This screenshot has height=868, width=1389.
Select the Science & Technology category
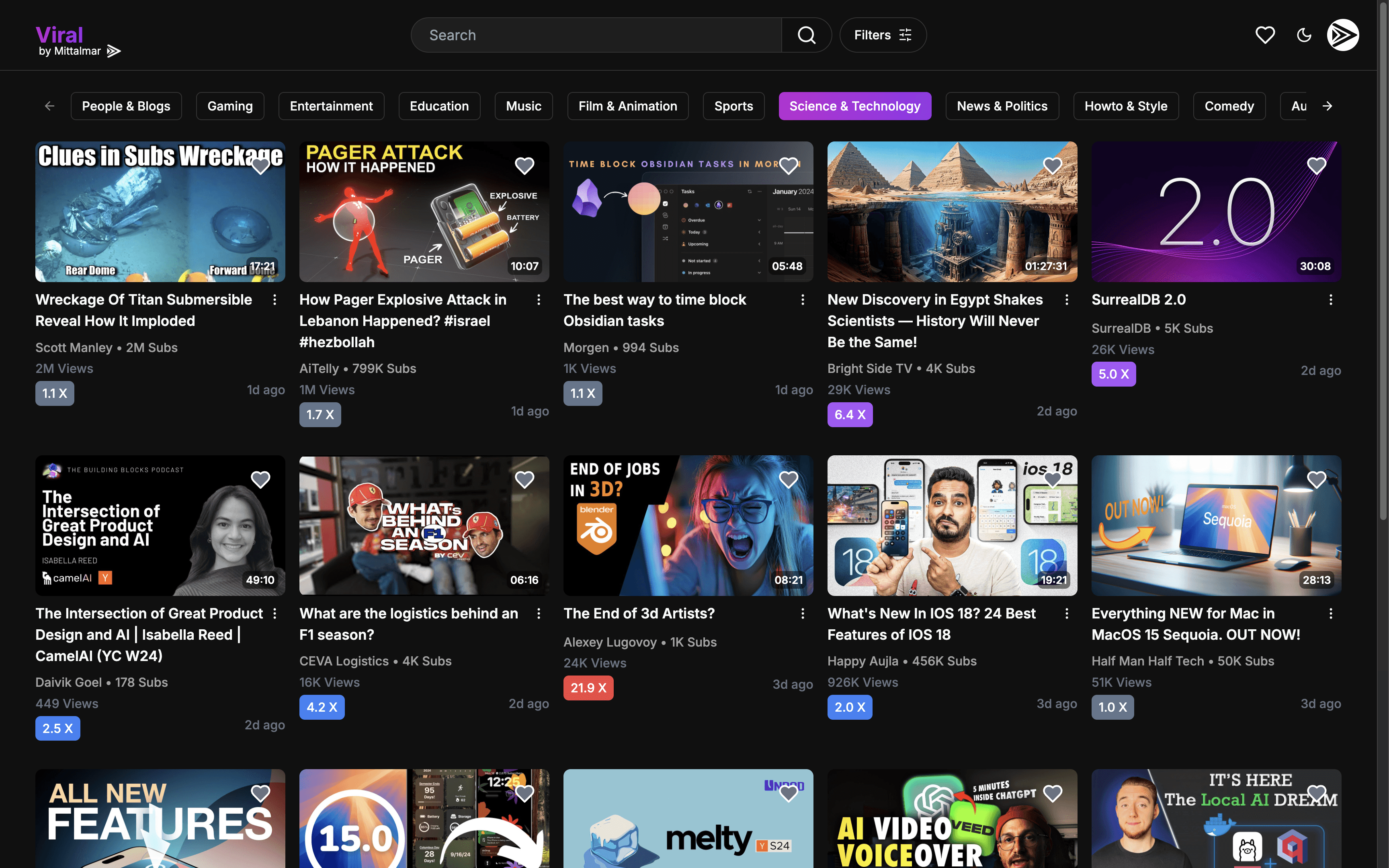pyautogui.click(x=854, y=106)
